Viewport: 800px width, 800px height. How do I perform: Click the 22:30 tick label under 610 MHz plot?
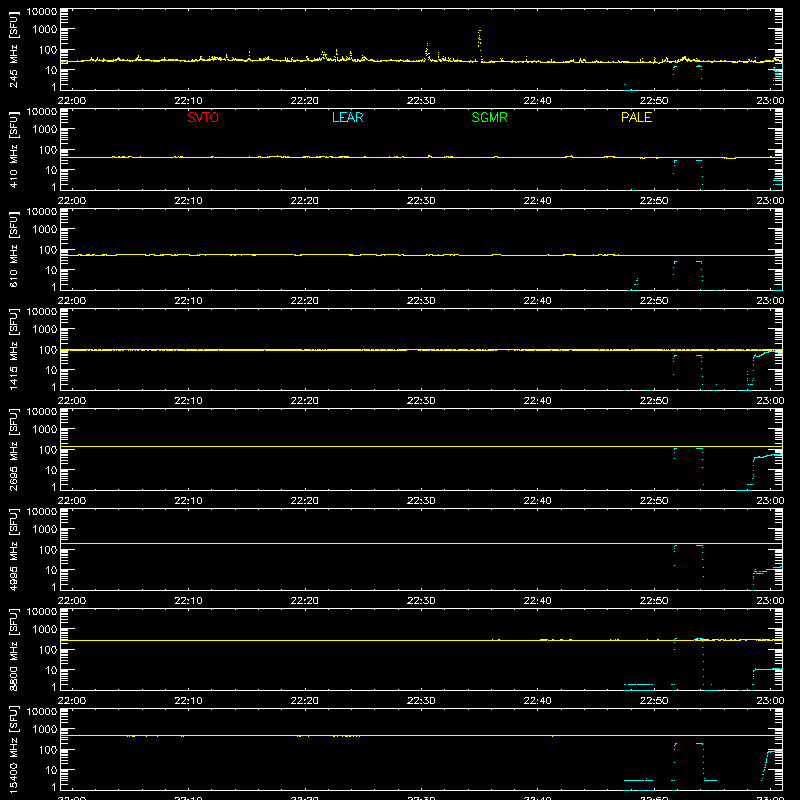pos(421,301)
